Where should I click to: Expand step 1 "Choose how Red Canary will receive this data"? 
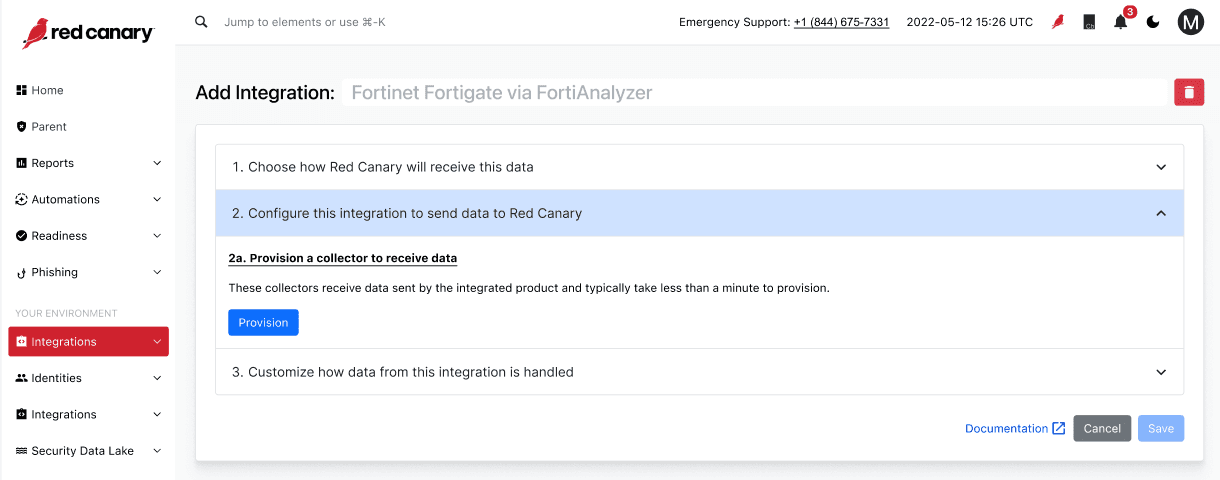click(x=699, y=167)
